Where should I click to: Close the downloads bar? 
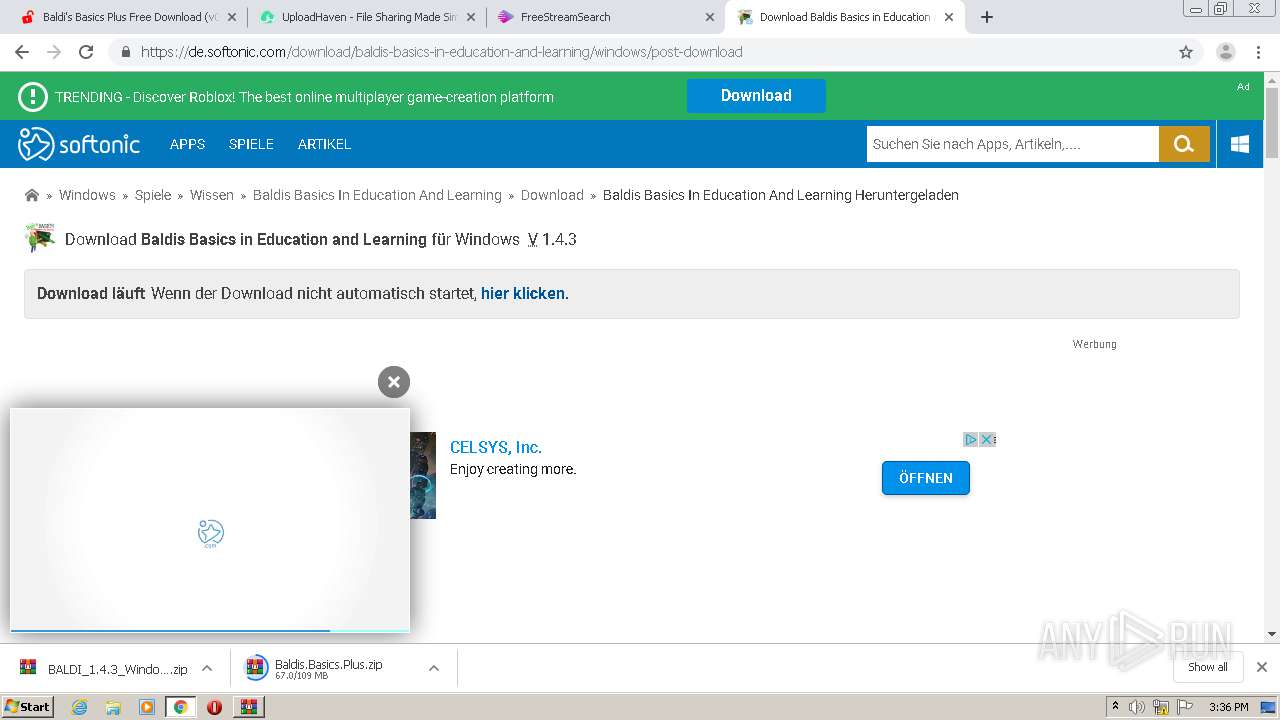[1262, 667]
